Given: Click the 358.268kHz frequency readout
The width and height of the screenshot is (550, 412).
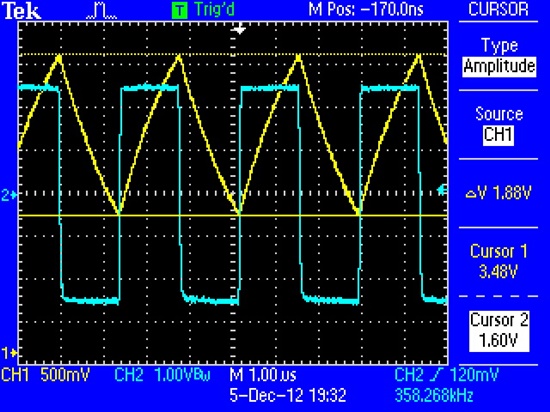Looking at the screenshot, I should click(434, 396).
